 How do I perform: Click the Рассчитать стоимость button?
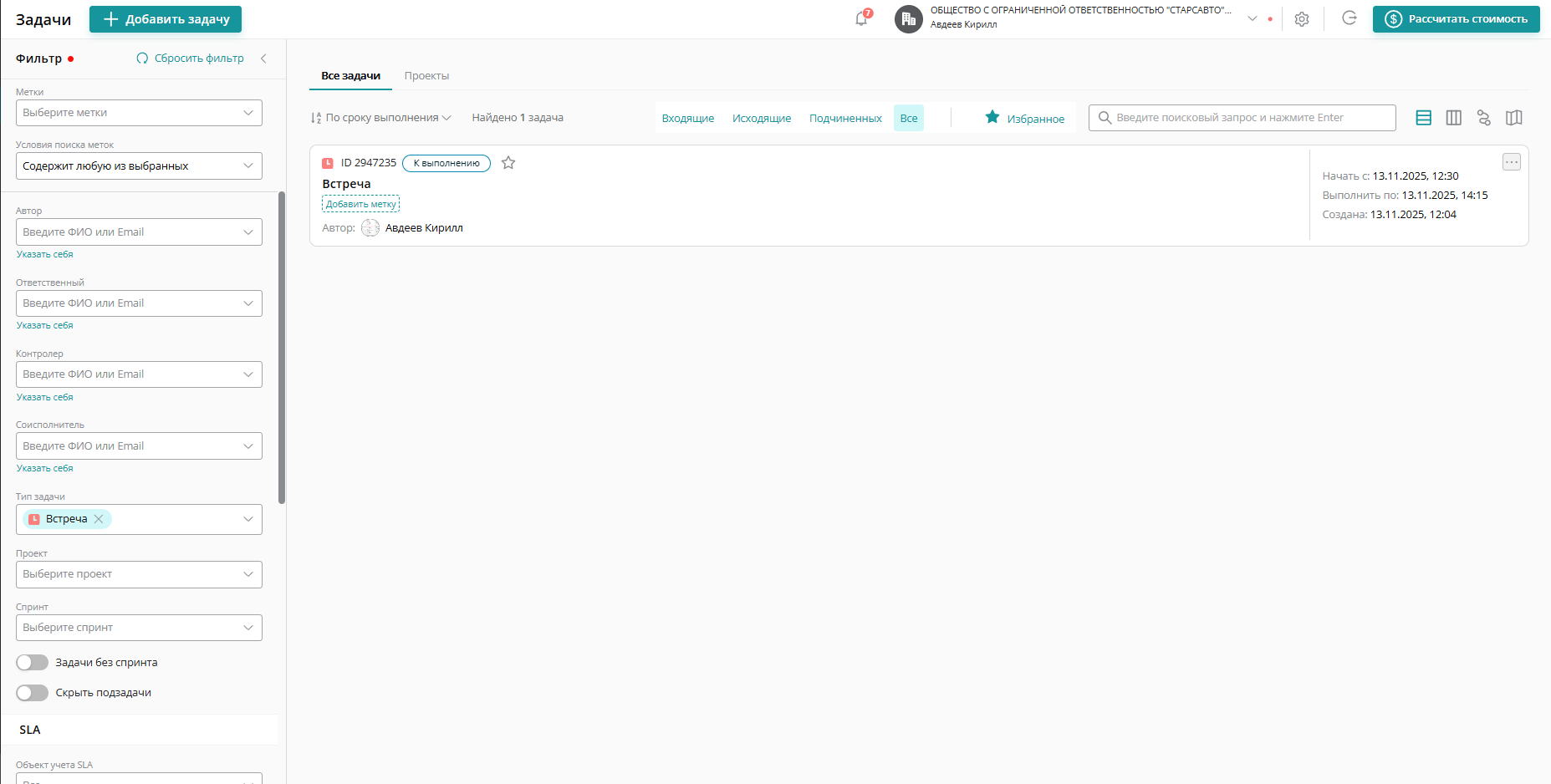[x=1457, y=19]
